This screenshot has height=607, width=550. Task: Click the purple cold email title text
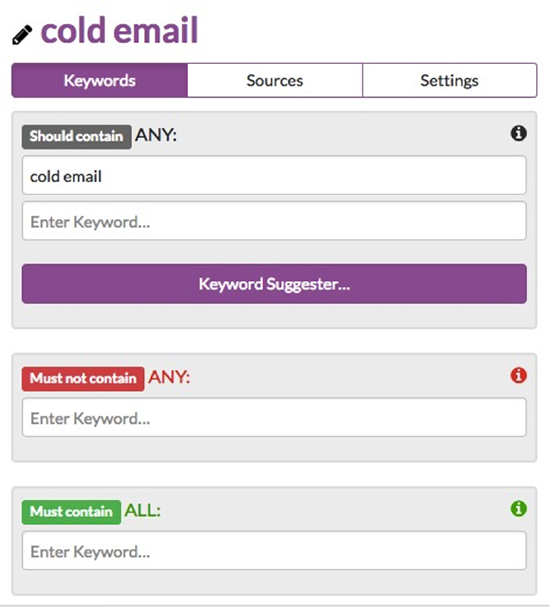120,30
